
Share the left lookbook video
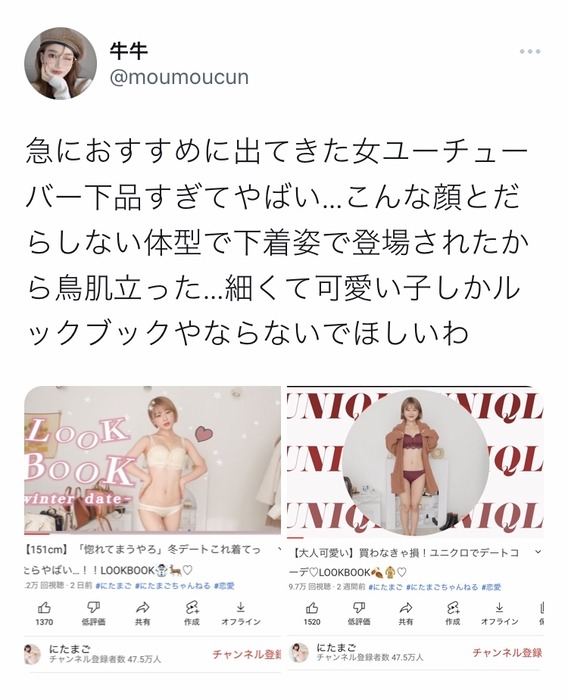(142, 613)
